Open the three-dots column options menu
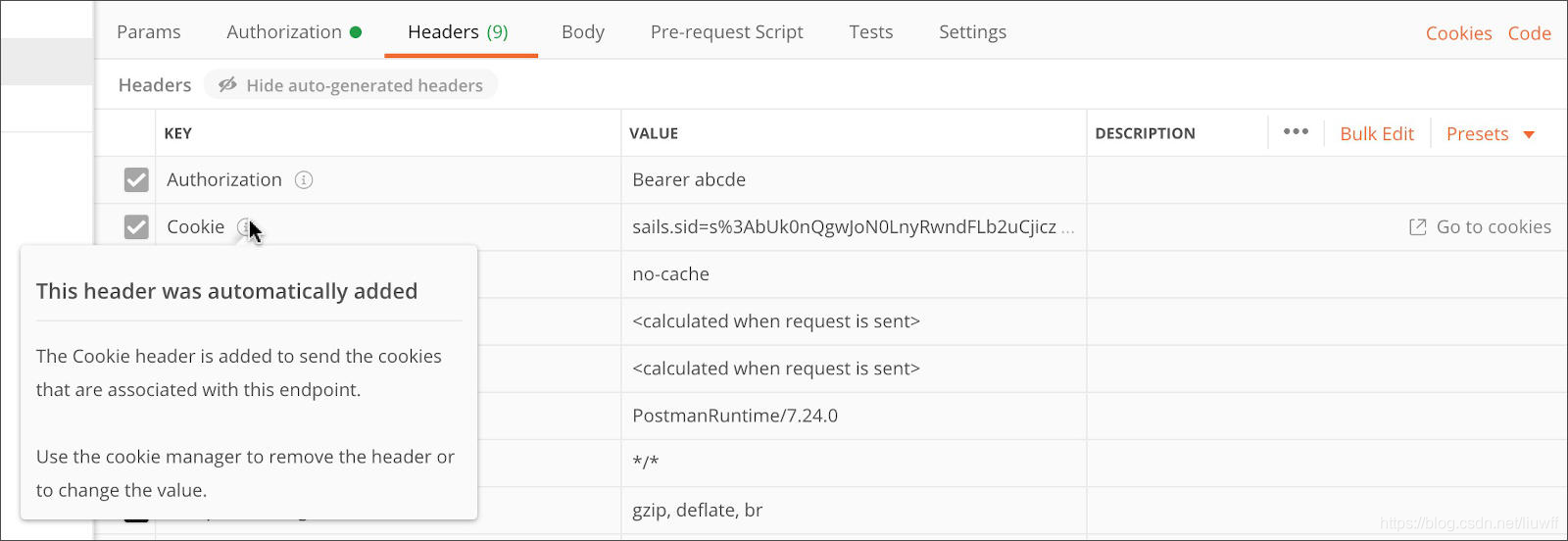The height and width of the screenshot is (541, 1568). [1296, 132]
